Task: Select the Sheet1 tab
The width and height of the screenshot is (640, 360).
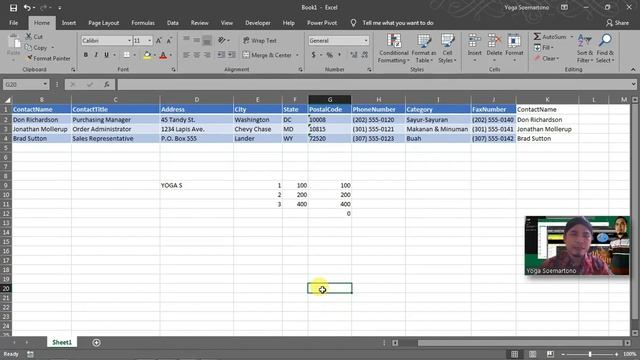Action: [62, 342]
